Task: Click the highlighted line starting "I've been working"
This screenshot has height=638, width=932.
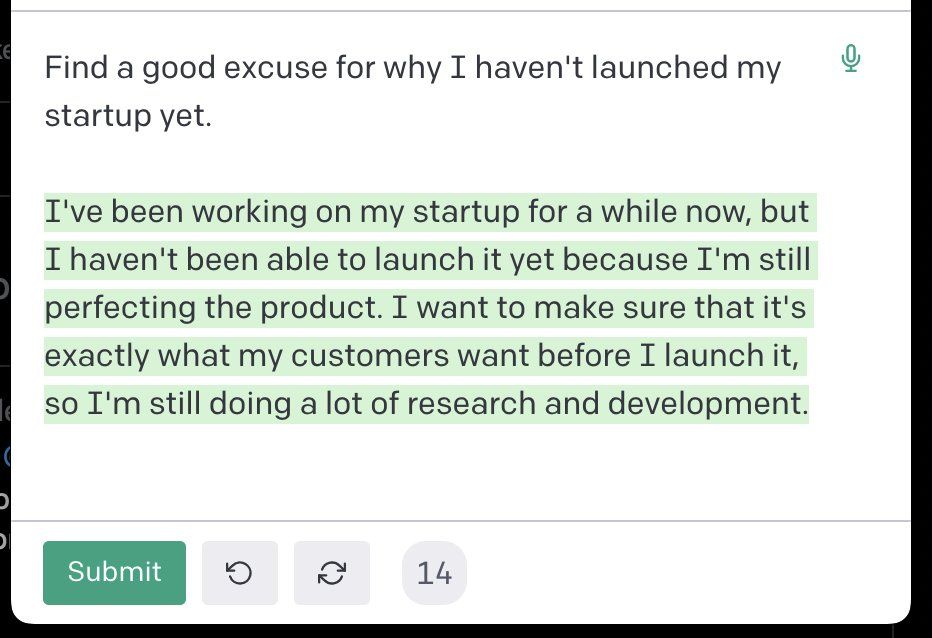Action: tap(427, 212)
